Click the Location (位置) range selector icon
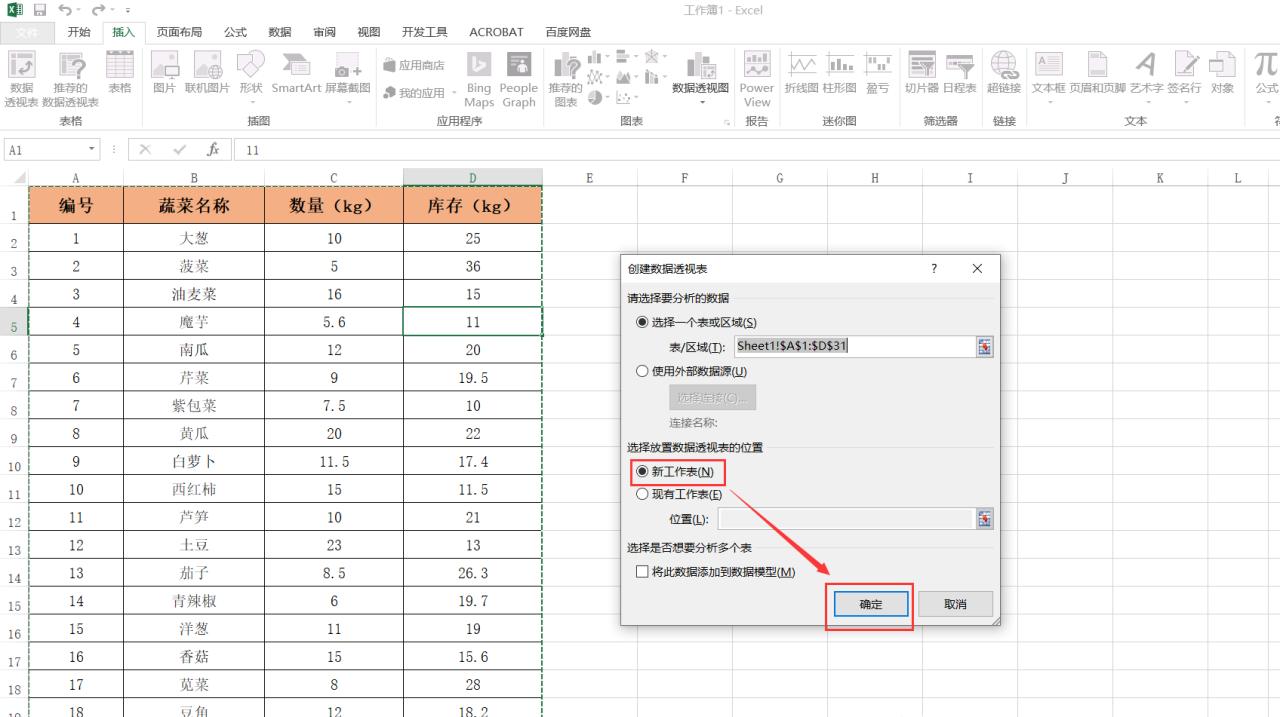The width and height of the screenshot is (1280, 717). [984, 519]
